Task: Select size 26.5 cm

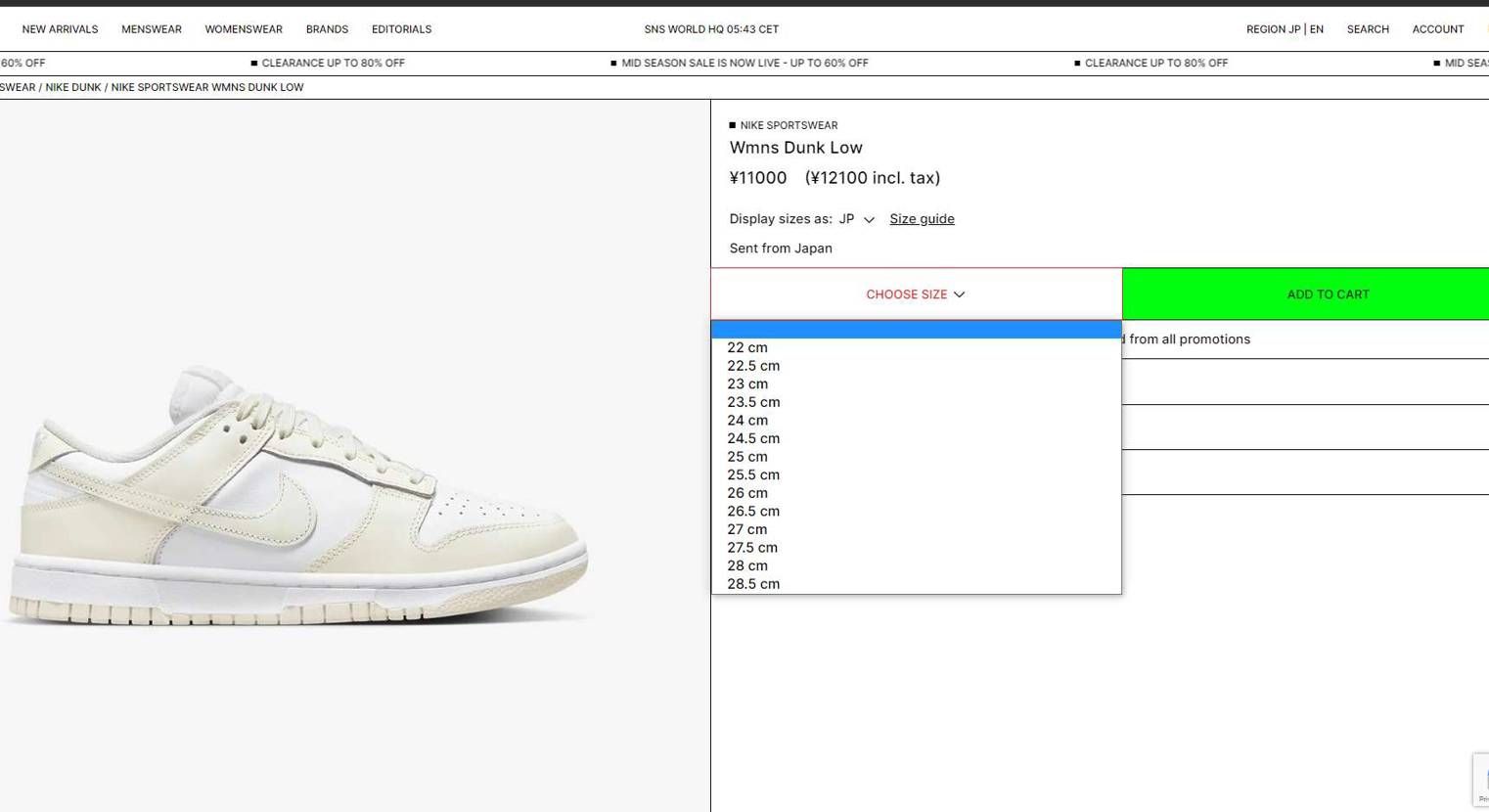Action: tap(916, 511)
